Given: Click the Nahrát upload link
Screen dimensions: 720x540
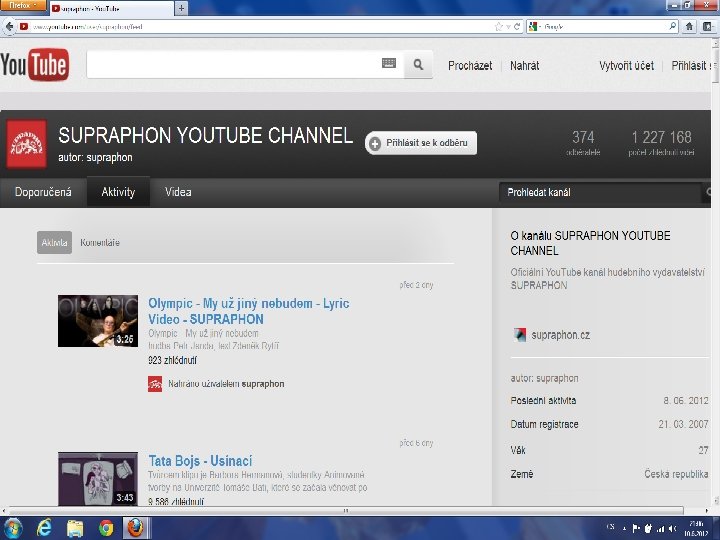Looking at the screenshot, I should (524, 66).
